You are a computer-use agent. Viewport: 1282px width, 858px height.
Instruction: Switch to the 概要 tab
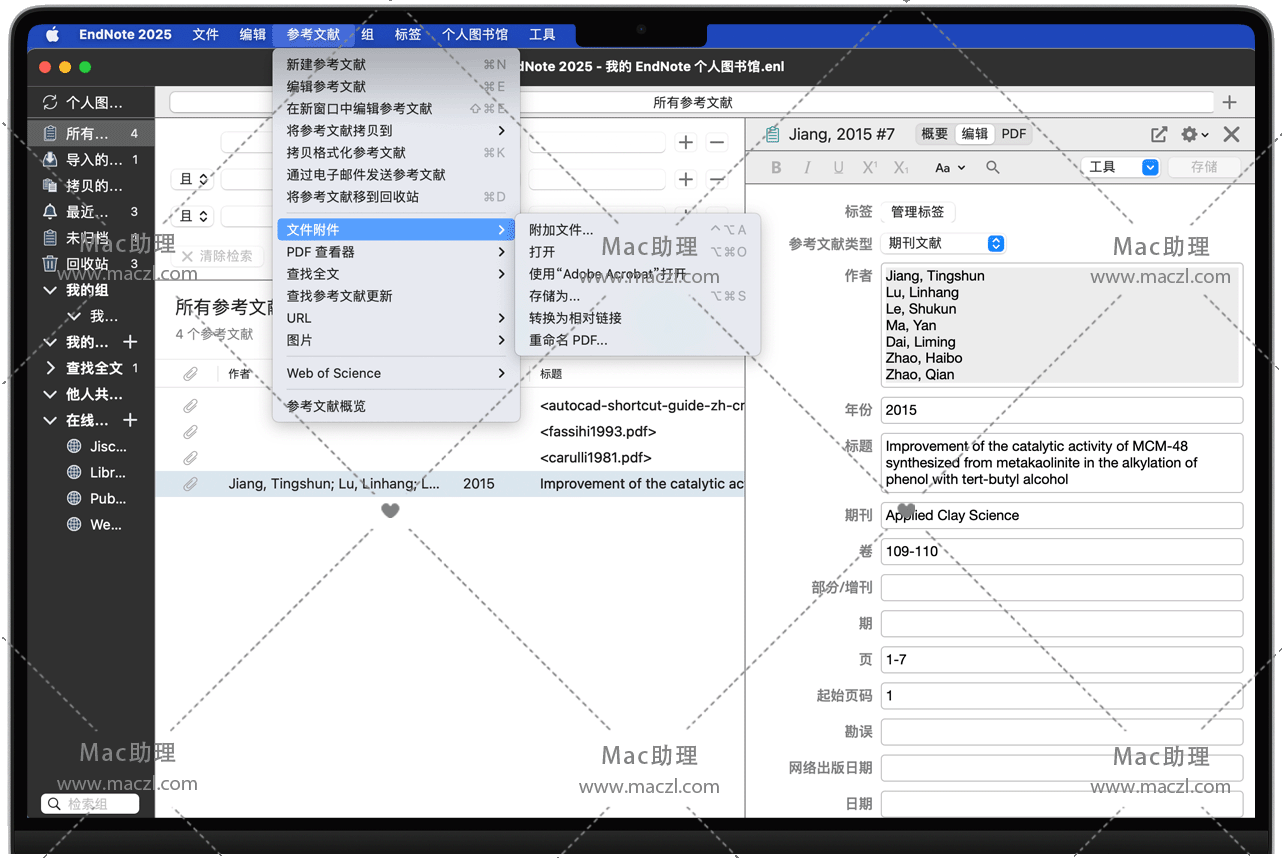point(934,134)
